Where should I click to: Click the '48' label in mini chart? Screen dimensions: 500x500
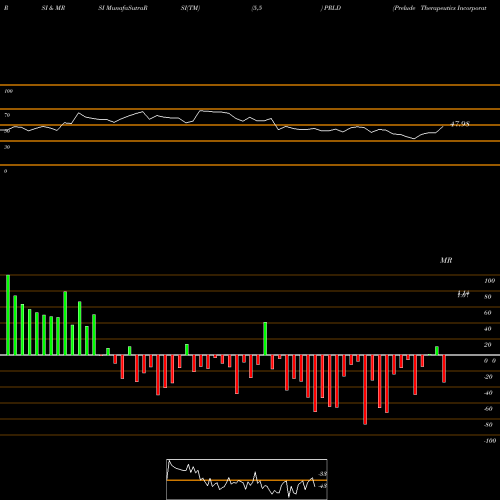click(x=323, y=486)
